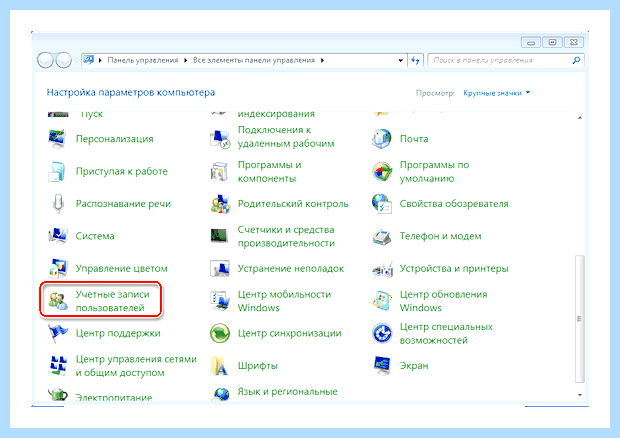This screenshot has width=620, height=438.
Task: Open the Шрифты link text
Action: tap(257, 366)
